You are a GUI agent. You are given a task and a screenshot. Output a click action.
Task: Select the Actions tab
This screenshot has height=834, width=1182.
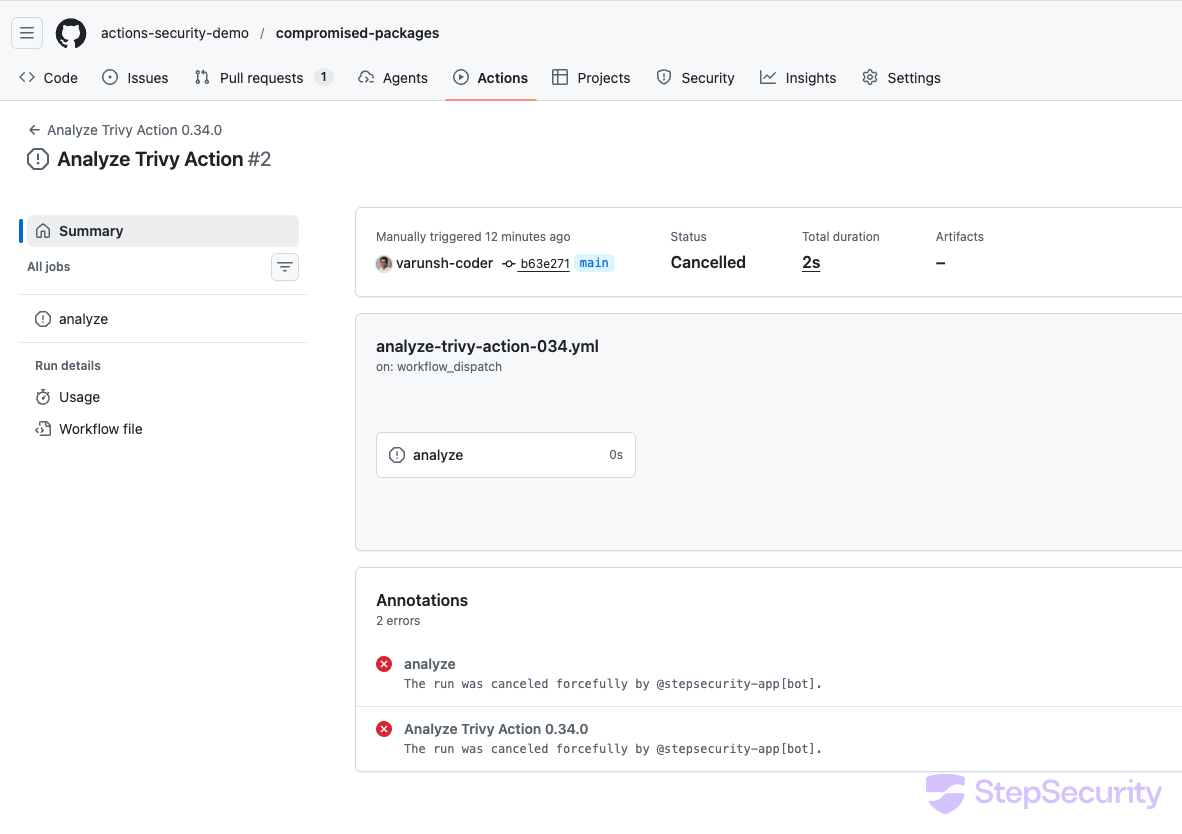491,78
